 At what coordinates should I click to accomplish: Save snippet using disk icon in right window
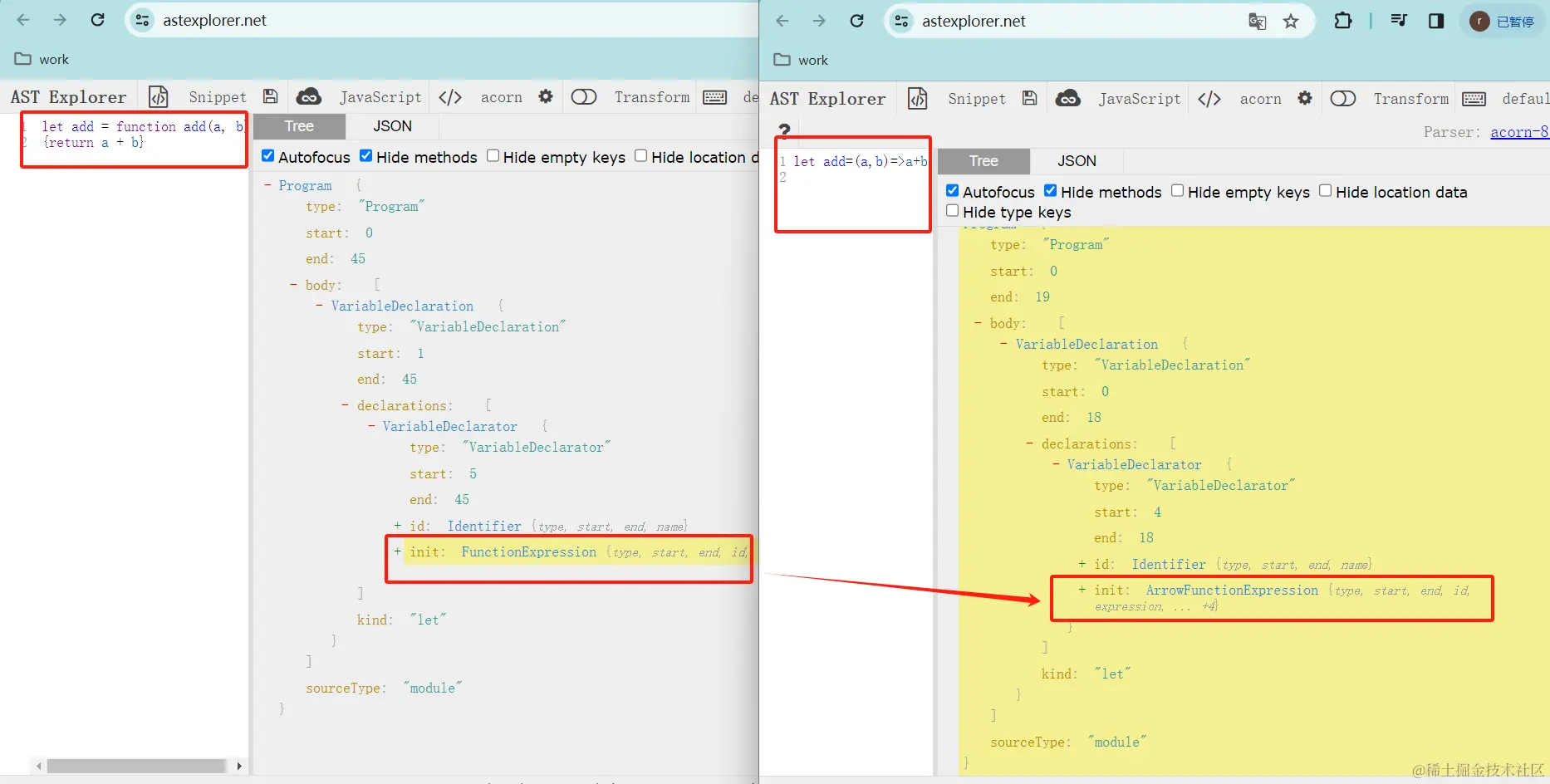pyautogui.click(x=1029, y=99)
